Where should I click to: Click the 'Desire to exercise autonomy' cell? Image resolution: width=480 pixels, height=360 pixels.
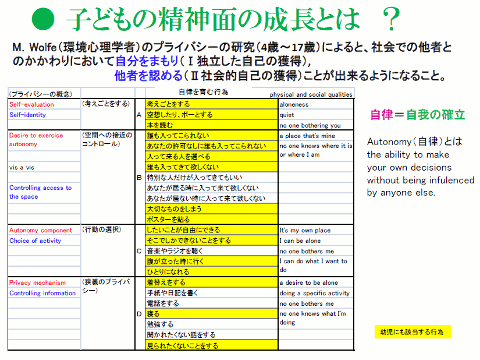coord(44,140)
